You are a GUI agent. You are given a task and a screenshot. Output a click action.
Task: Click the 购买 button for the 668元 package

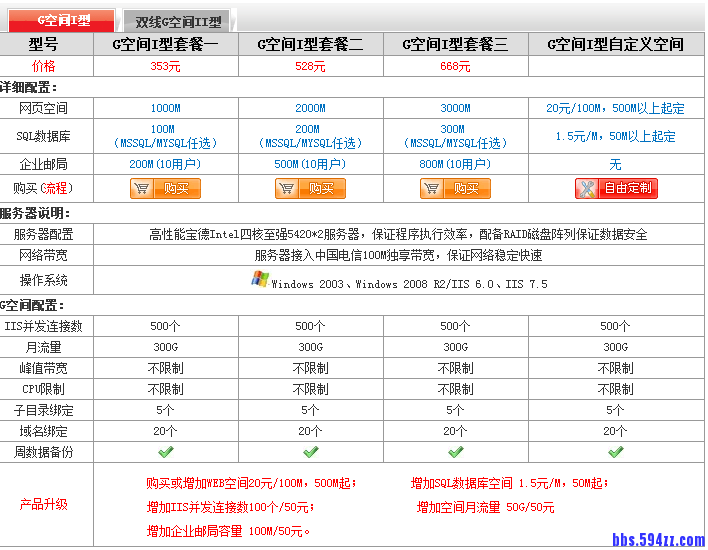tap(455, 188)
